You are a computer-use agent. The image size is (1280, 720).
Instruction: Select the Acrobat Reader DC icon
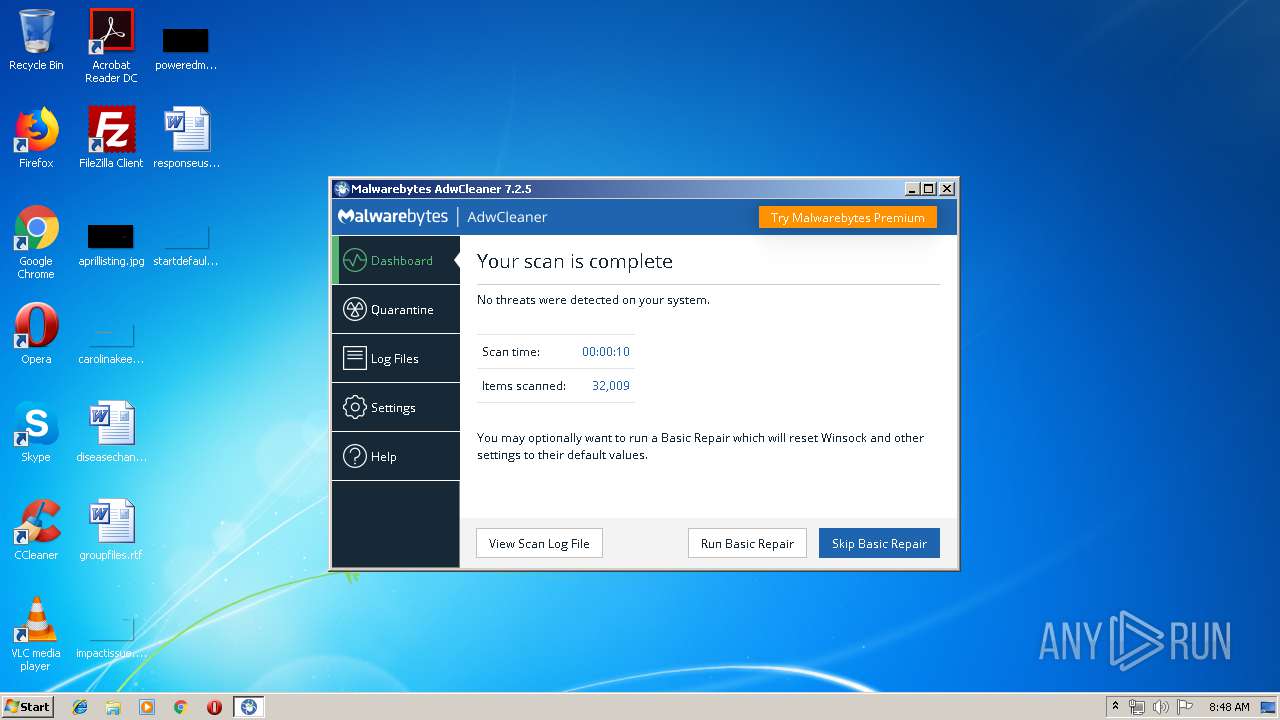click(111, 46)
